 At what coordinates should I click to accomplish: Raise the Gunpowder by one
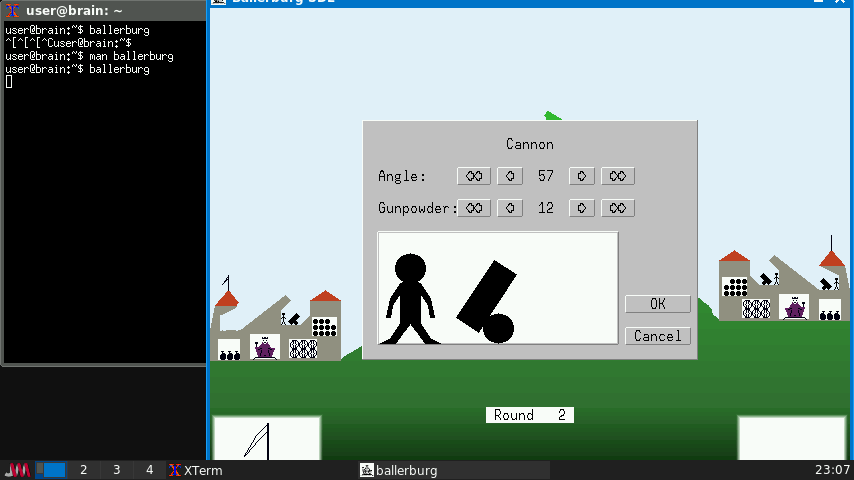click(582, 208)
